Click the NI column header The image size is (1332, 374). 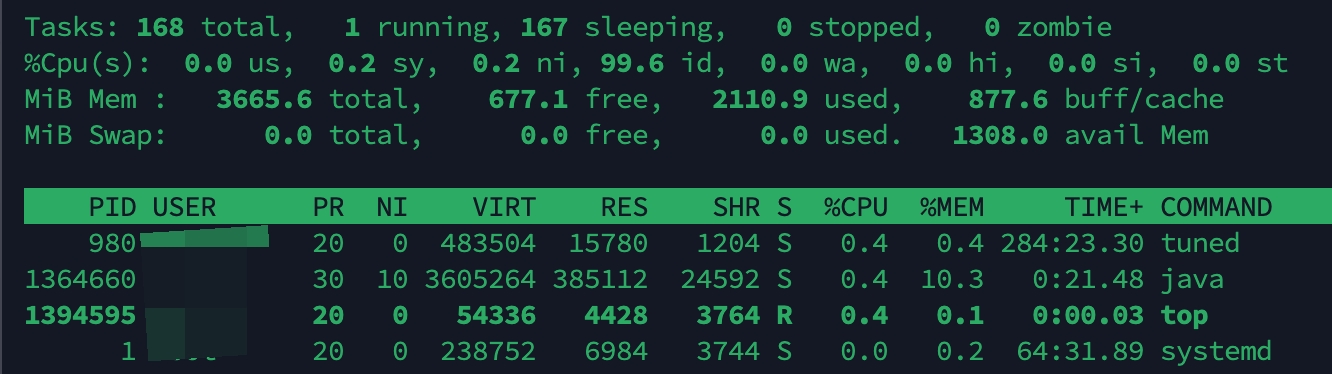[392, 207]
